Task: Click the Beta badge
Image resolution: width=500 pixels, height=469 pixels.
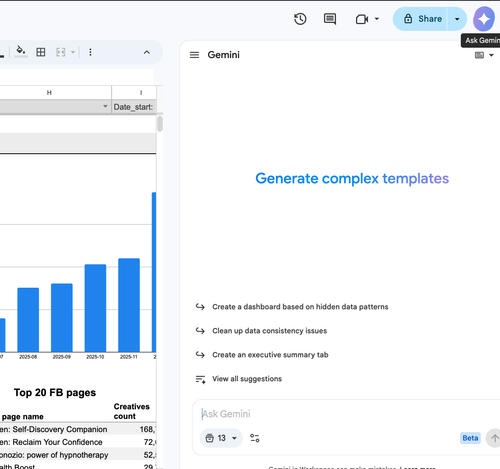Action: [470, 438]
